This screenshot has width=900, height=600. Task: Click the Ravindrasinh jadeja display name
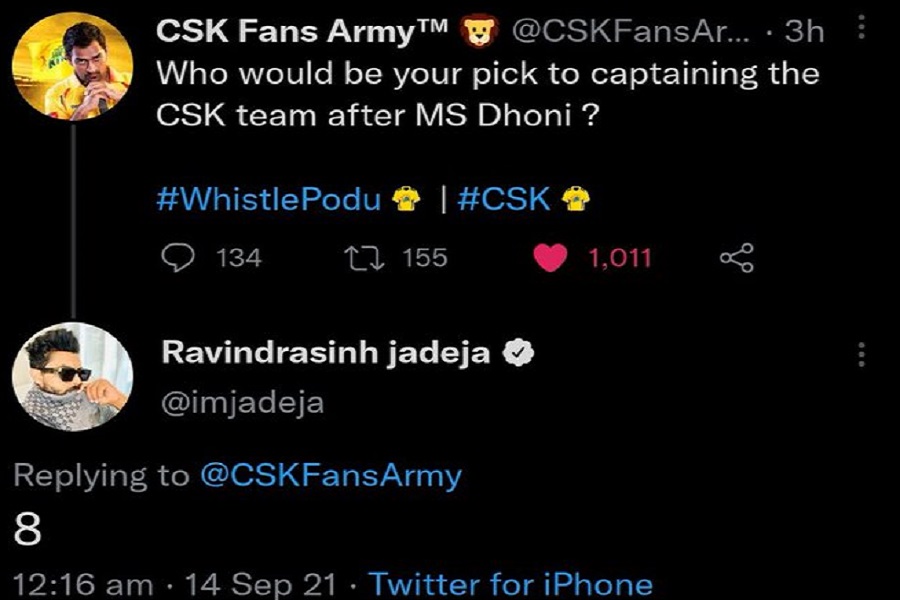326,353
